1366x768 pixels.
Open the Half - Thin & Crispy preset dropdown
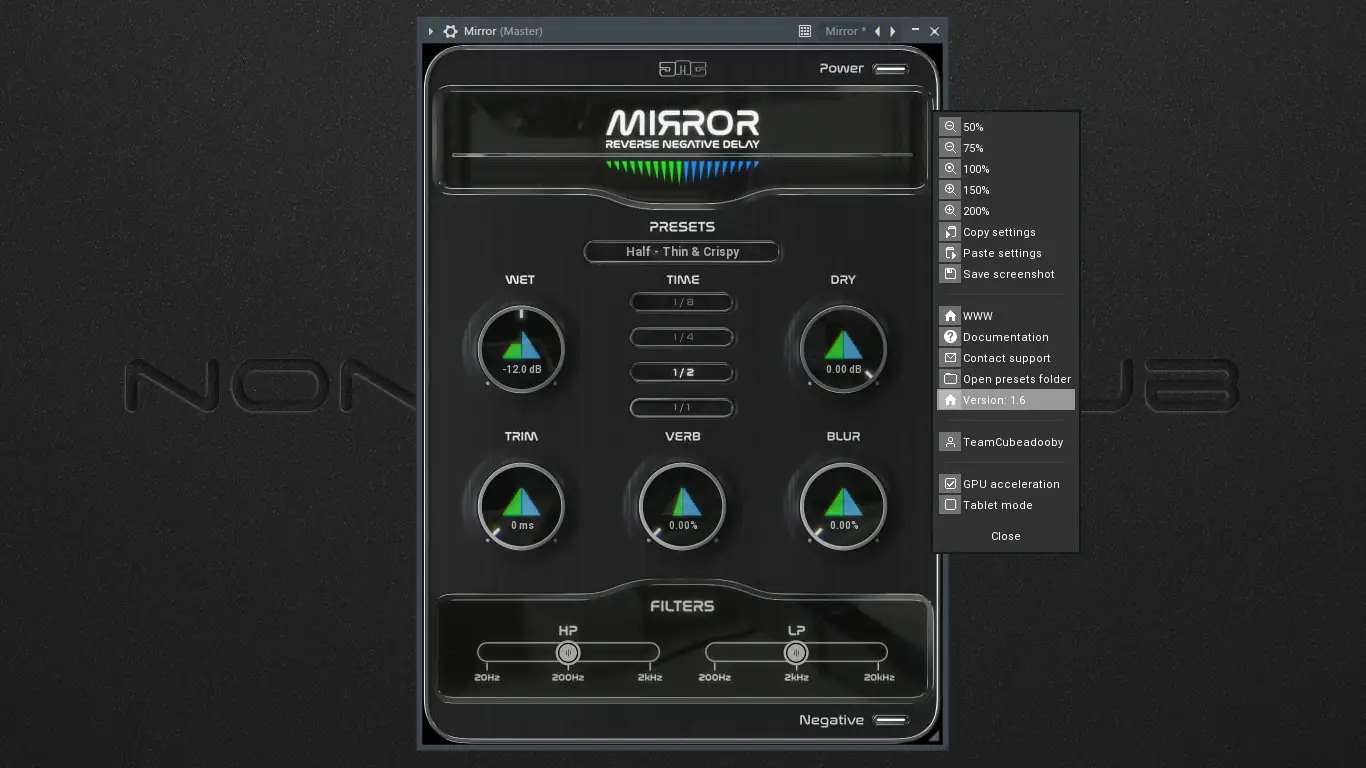click(x=682, y=252)
